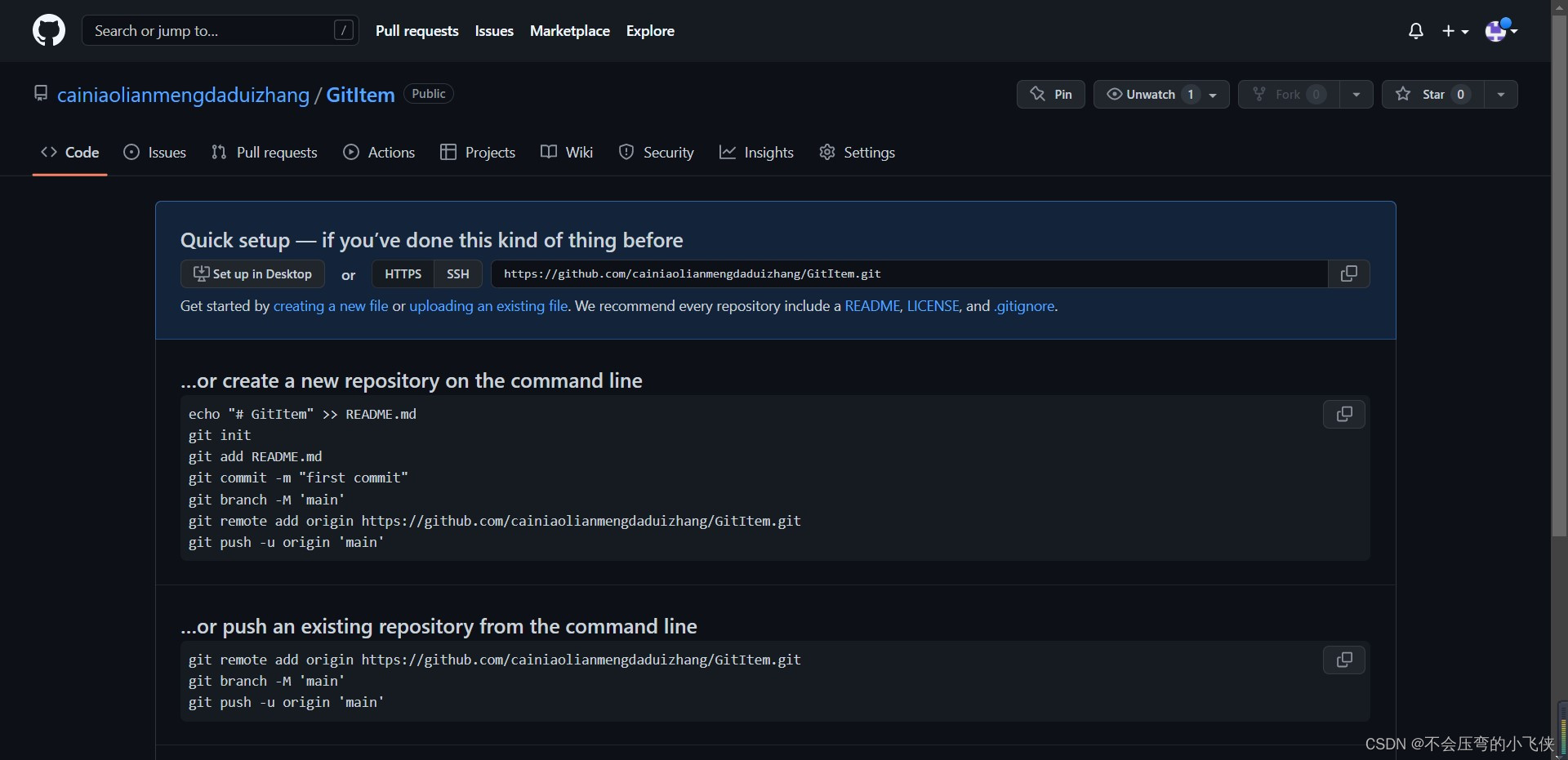The image size is (1568, 760).
Task: Open the Wiki tab
Action: pyautogui.click(x=567, y=153)
